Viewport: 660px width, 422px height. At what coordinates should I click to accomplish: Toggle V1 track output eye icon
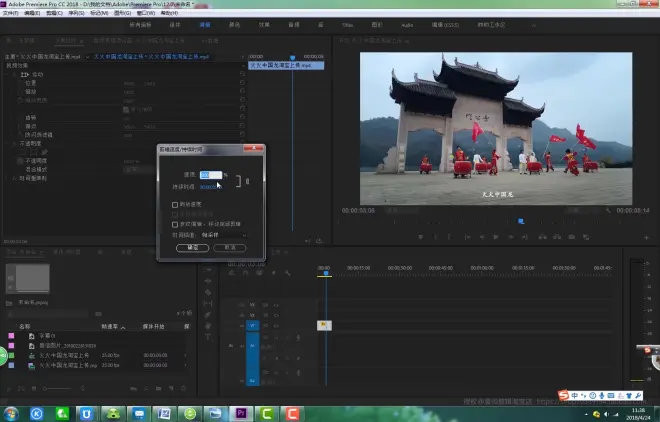[x=276, y=326]
